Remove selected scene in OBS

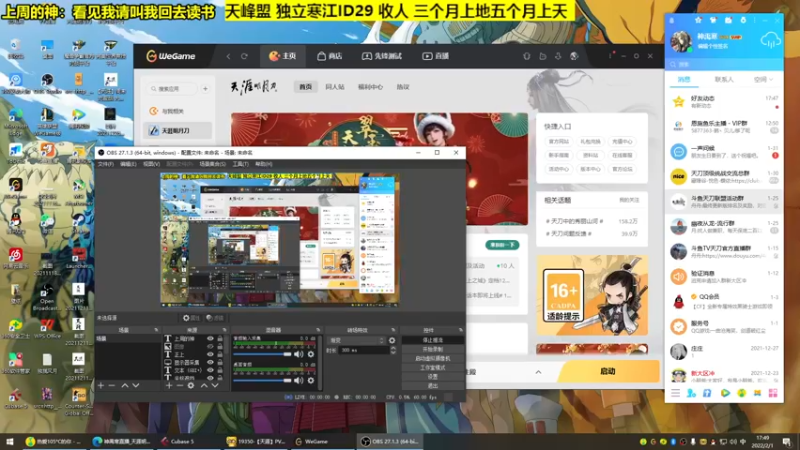112,386
